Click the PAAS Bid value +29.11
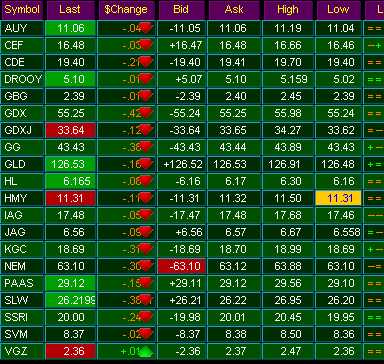The image size is (384, 364). [x=181, y=283]
